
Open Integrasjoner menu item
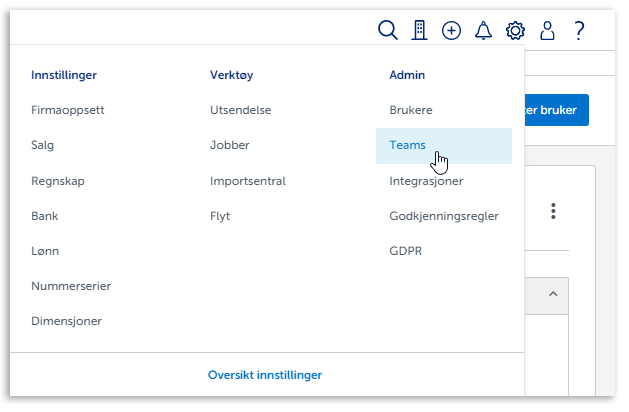[426, 181]
